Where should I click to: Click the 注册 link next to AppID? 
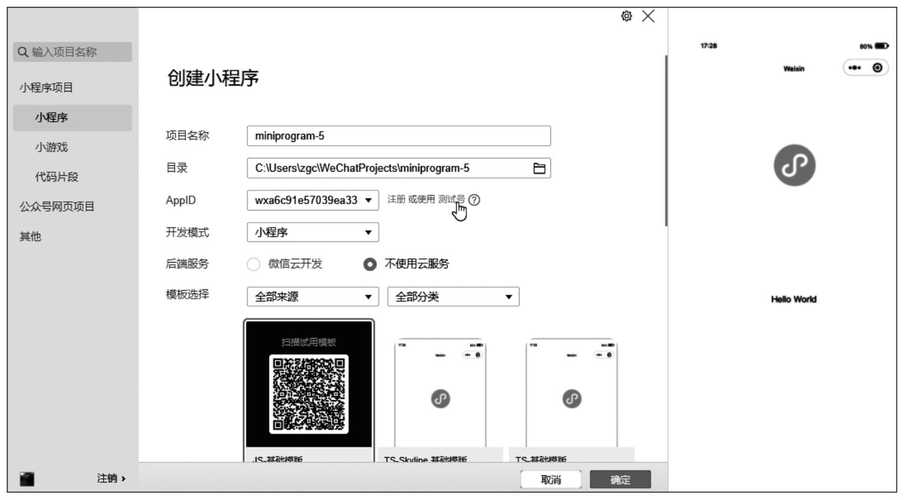click(396, 200)
